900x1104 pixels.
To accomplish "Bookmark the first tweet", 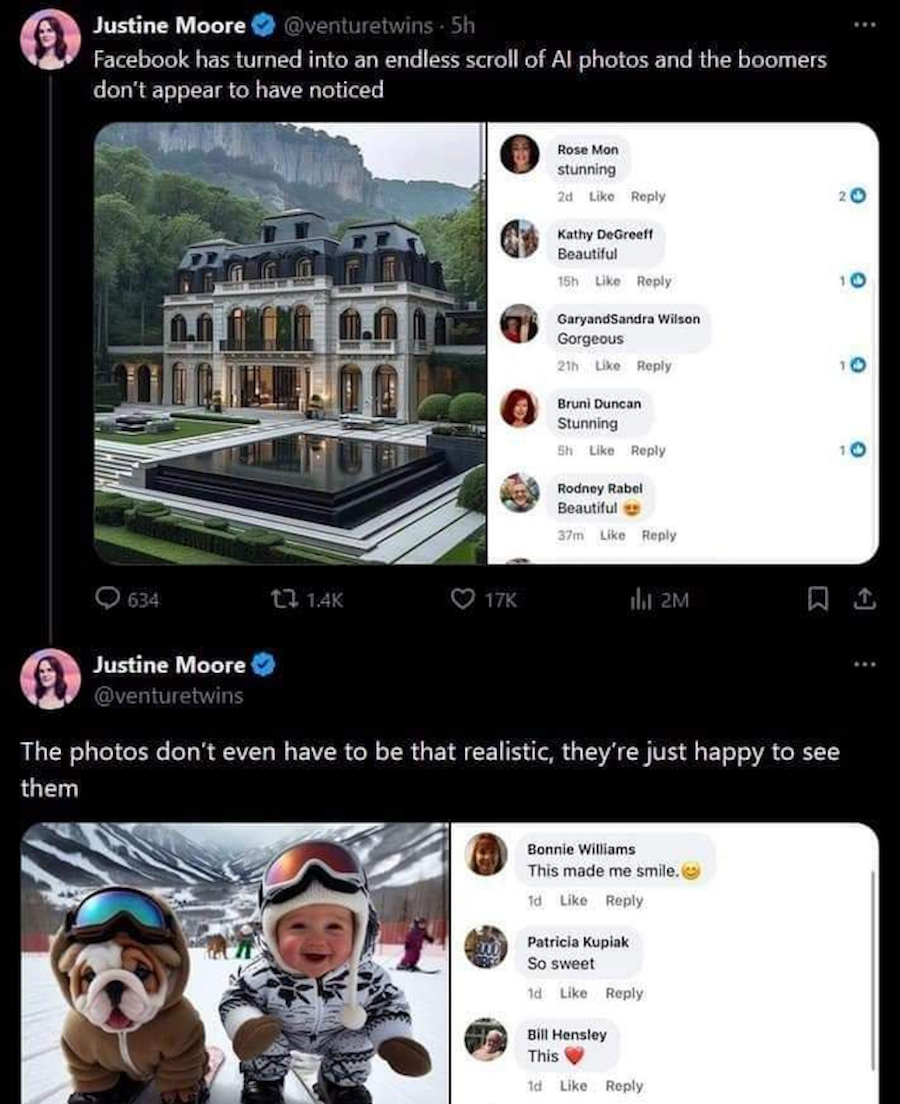I will [816, 599].
